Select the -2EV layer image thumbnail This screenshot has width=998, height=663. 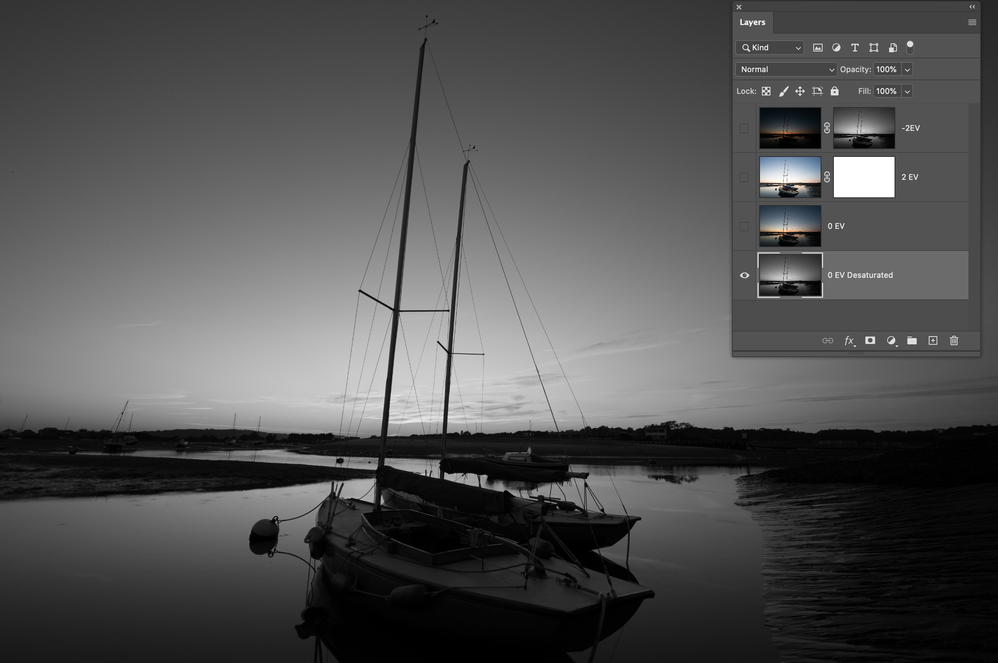tap(790, 128)
